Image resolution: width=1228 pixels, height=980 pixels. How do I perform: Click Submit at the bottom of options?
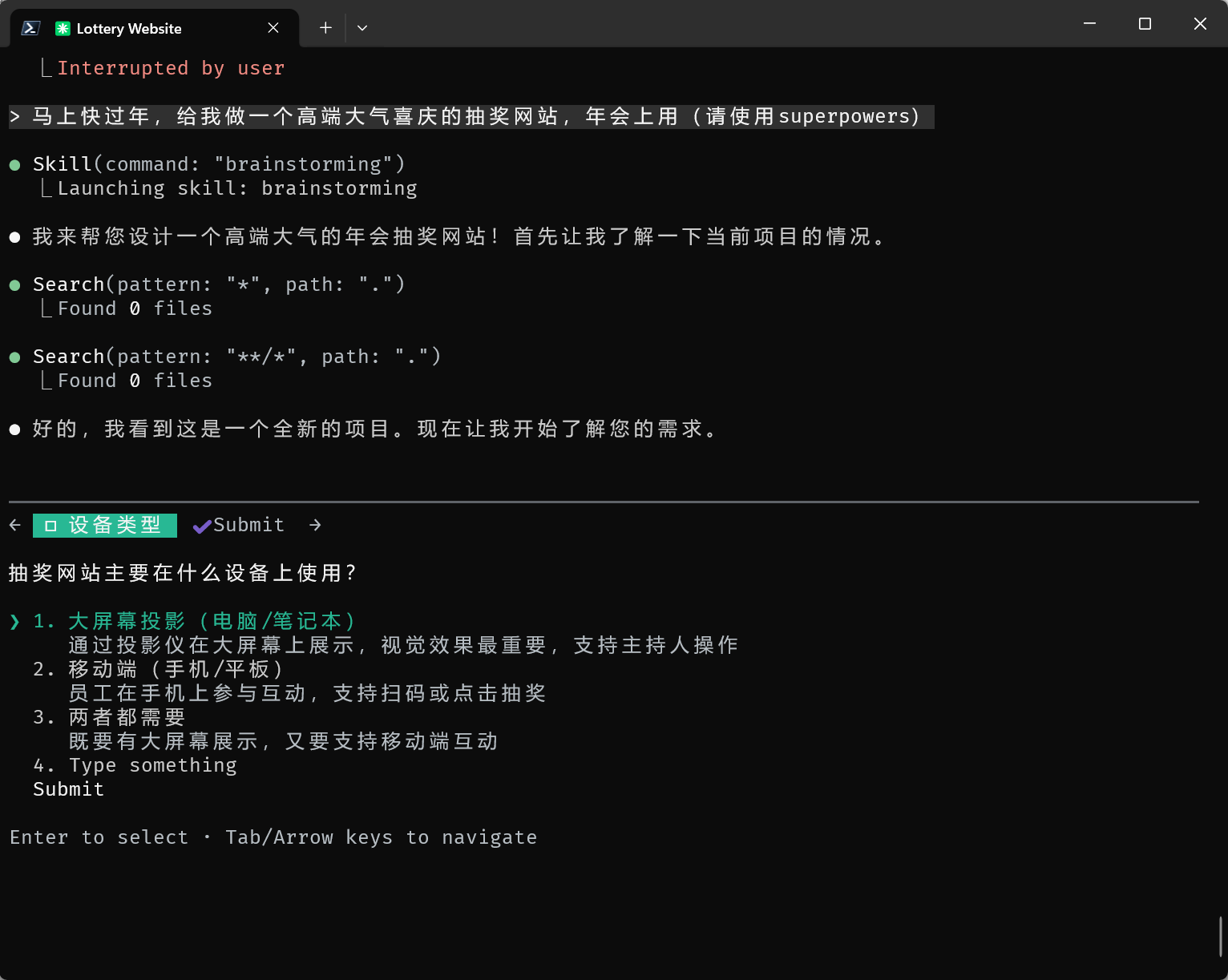(69, 789)
